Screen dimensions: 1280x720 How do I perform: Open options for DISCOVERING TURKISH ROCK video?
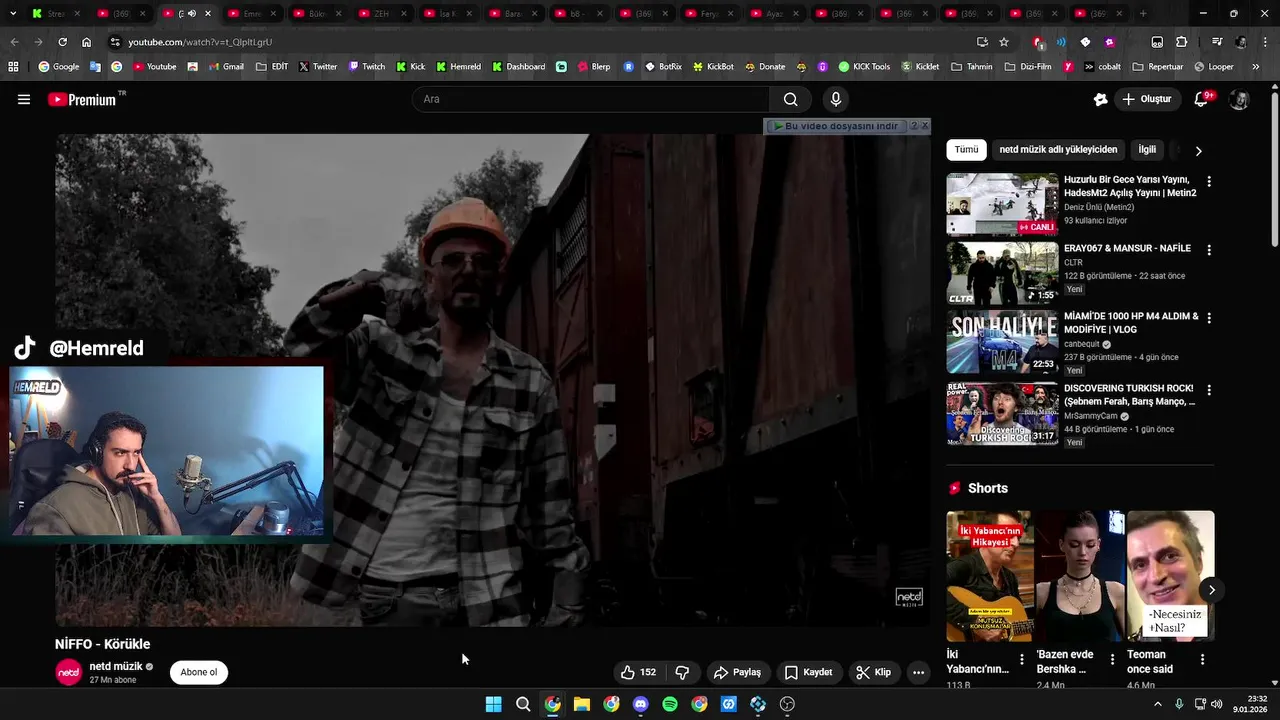pos(1209,390)
